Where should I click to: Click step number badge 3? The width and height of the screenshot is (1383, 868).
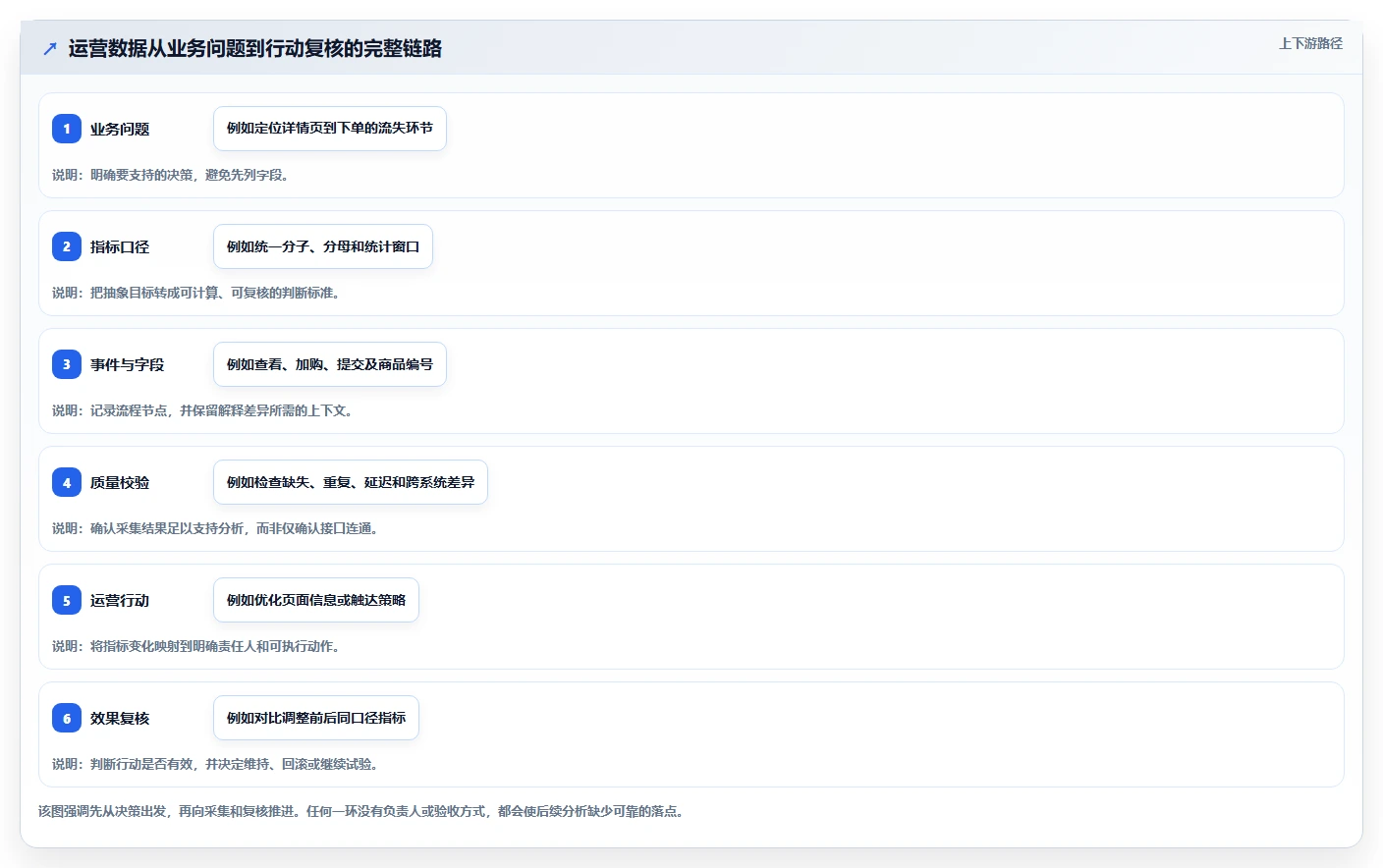coord(67,364)
